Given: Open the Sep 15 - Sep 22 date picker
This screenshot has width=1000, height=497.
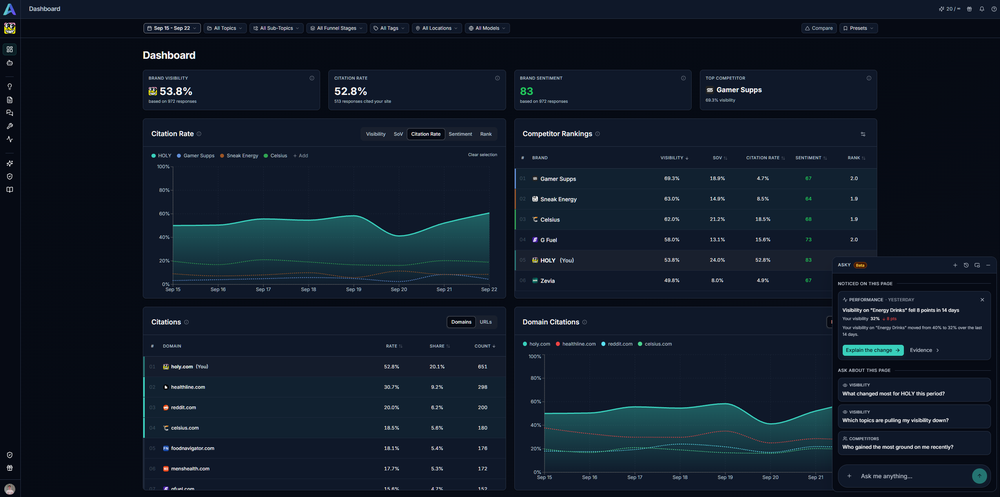Looking at the screenshot, I should click(x=172, y=28).
